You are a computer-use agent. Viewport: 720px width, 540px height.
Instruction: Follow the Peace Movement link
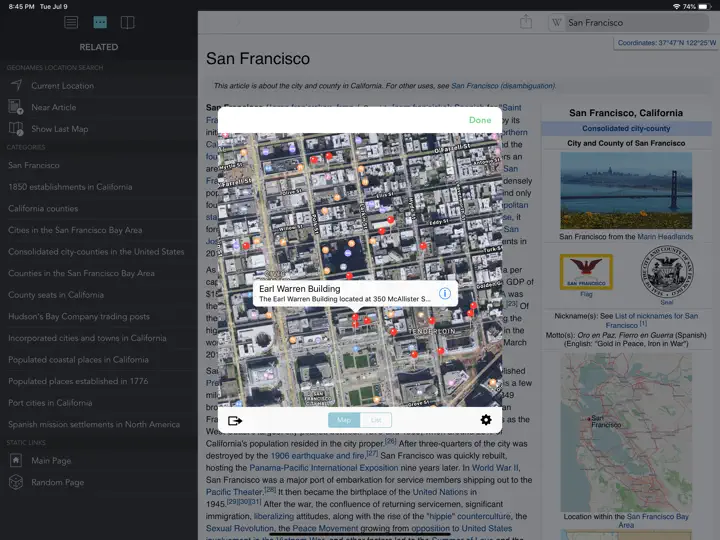[325, 528]
